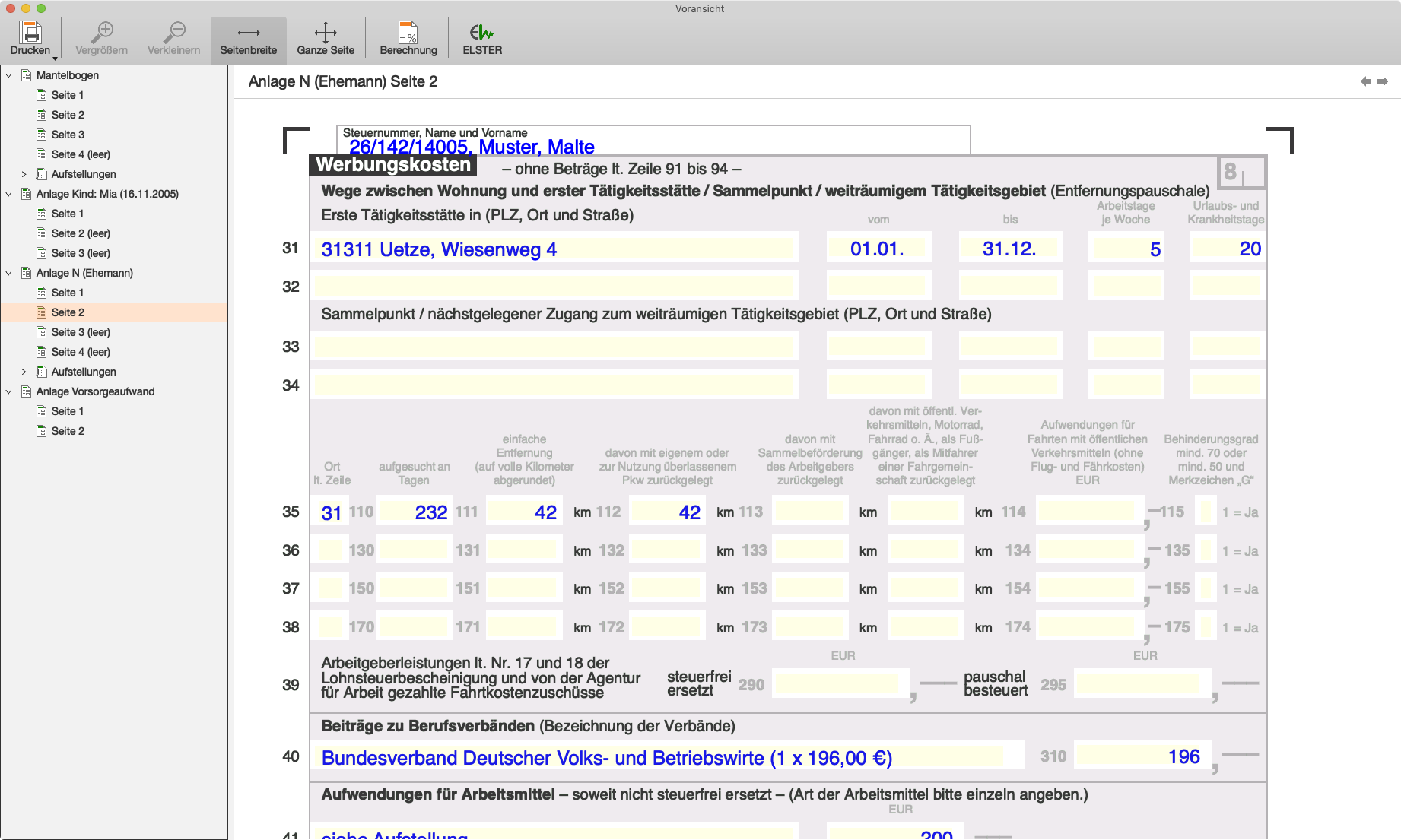This screenshot has height=840, width=1401.
Task: Open Seite 3 of the Mantelbogen
Action: [x=68, y=135]
